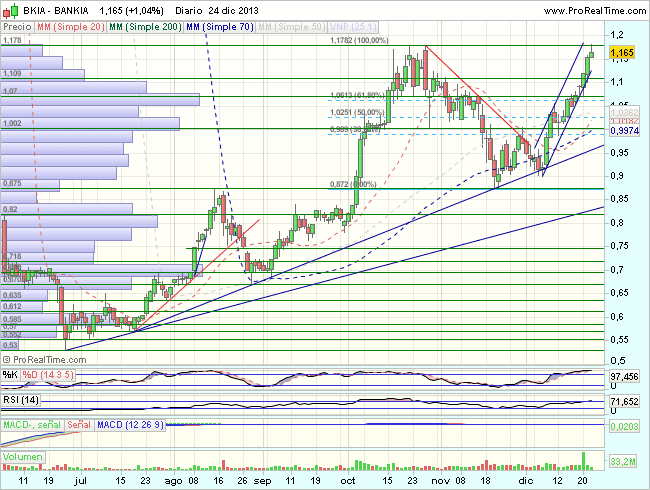
Task: Click the 97,456 stochastic value box
Action: pyautogui.click(x=624, y=376)
